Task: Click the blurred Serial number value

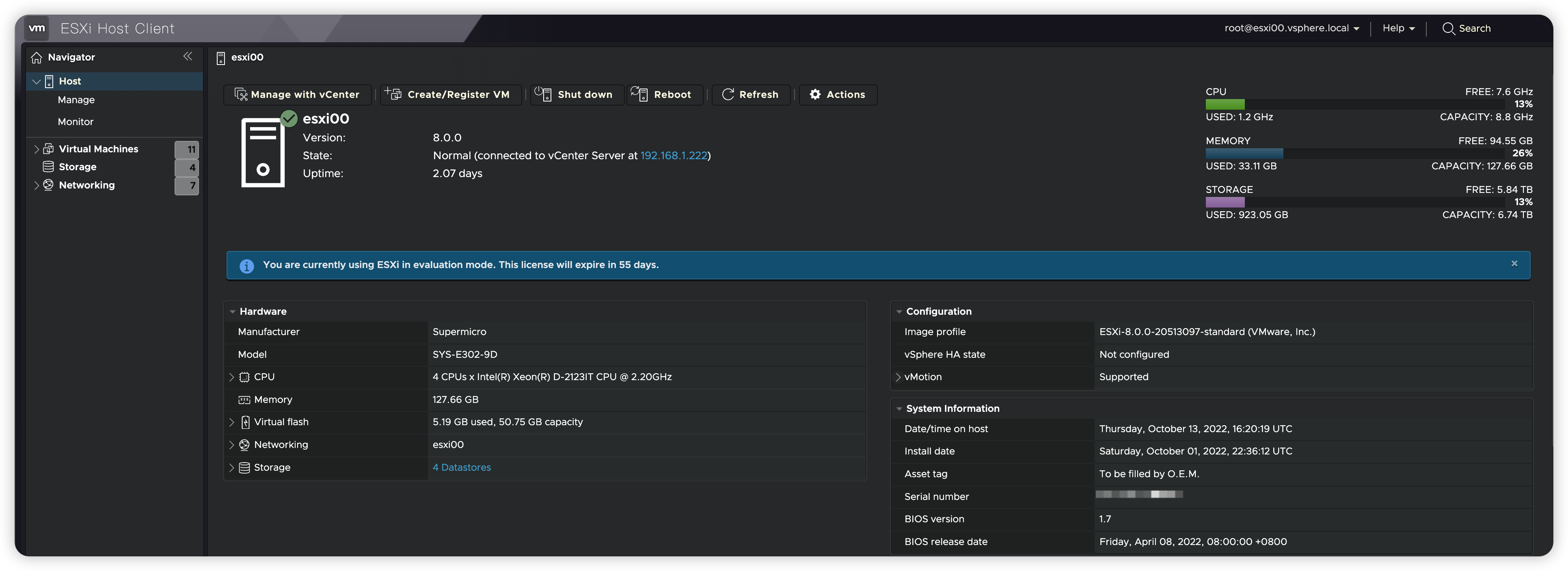Action: coord(1139,494)
